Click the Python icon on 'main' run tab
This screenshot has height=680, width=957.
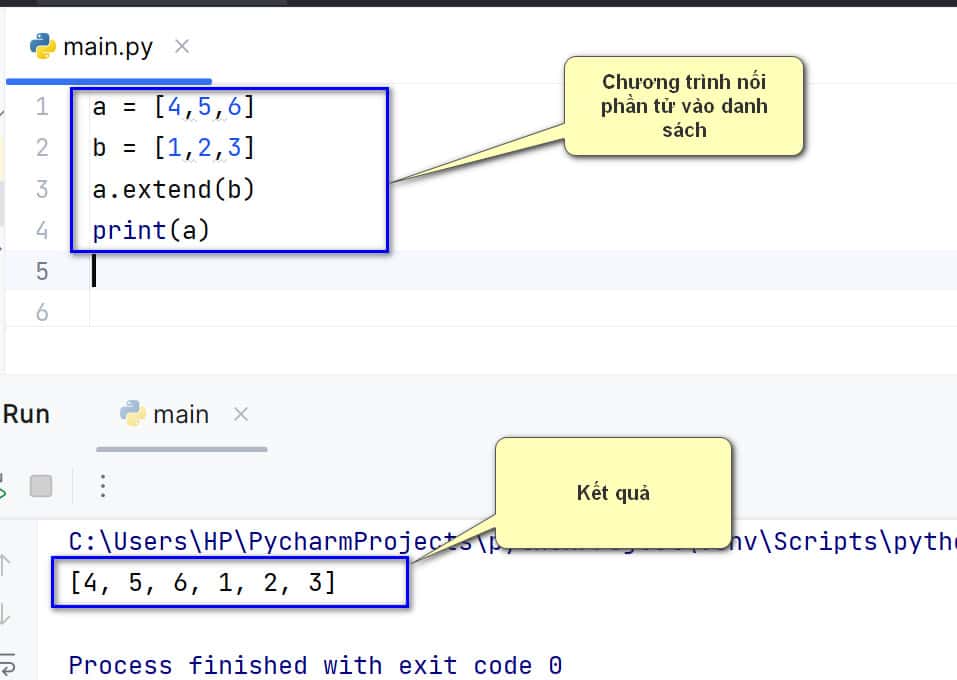pos(132,414)
